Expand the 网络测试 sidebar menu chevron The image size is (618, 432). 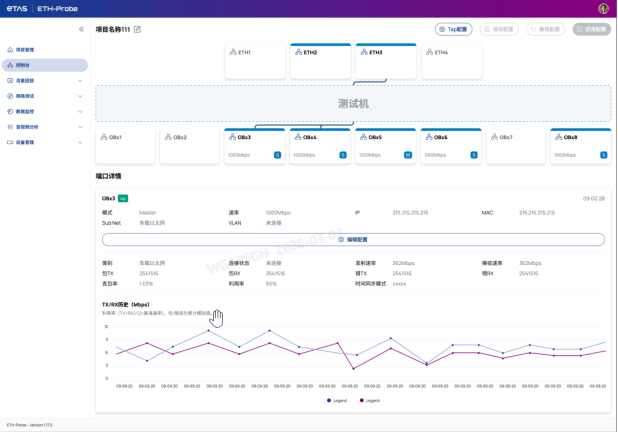pos(80,96)
